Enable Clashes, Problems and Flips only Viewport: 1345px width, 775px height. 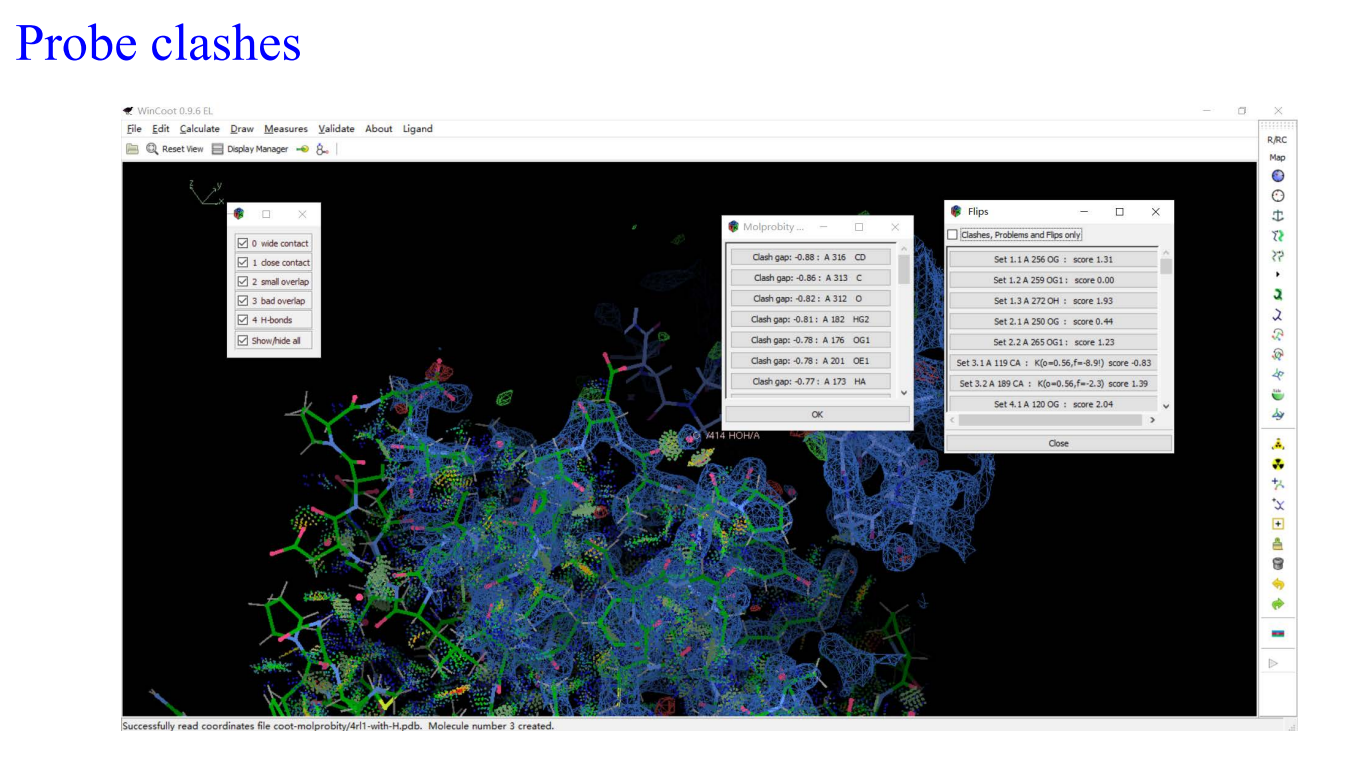[1015, 235]
